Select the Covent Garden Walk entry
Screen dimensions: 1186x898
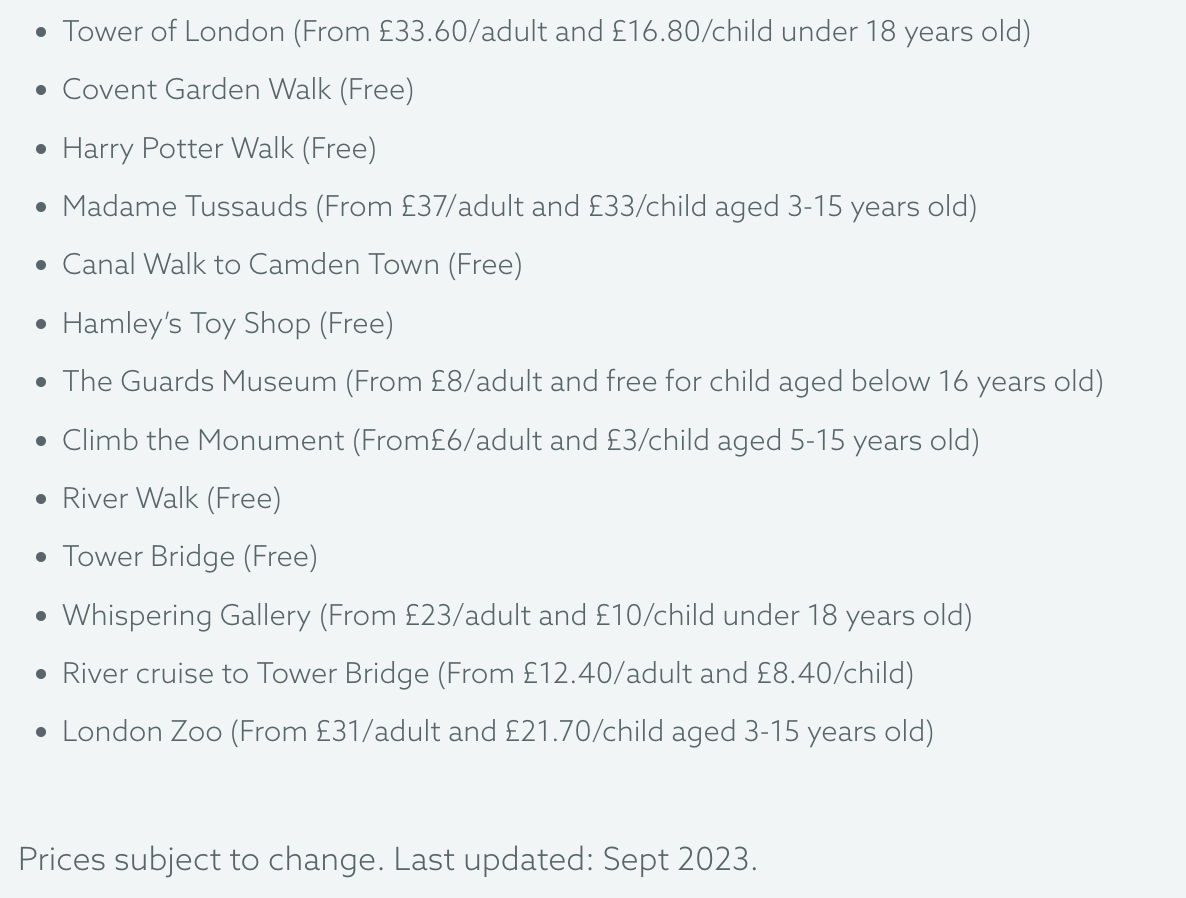click(238, 90)
